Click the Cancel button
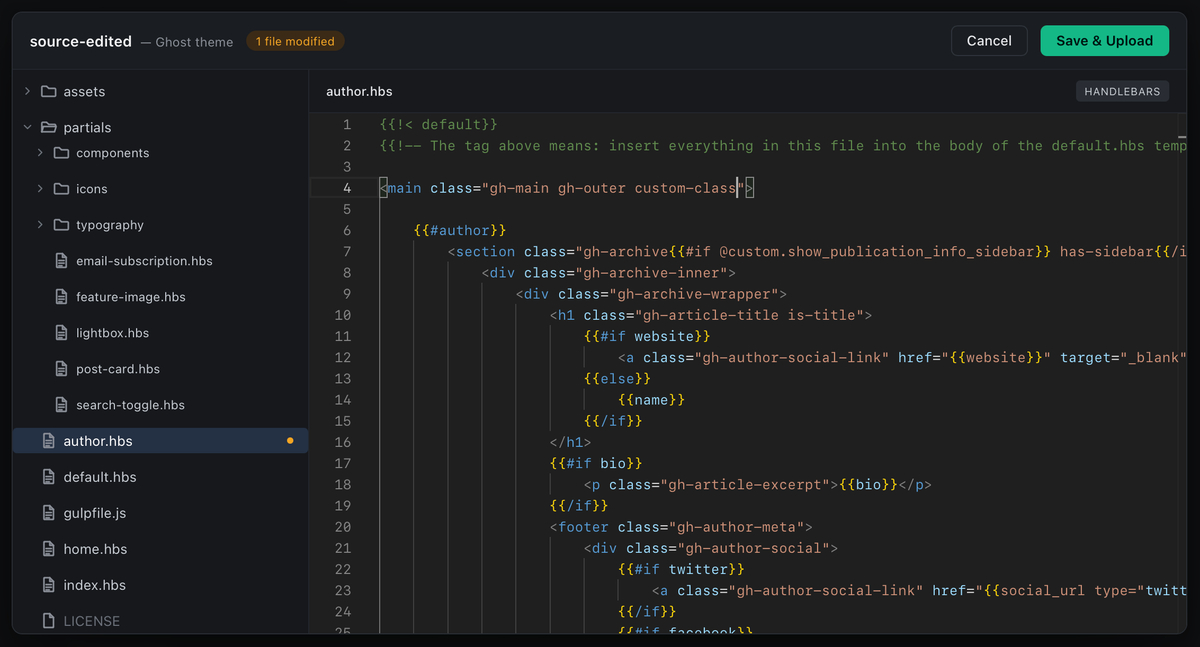The width and height of the screenshot is (1200, 647). (x=989, y=40)
